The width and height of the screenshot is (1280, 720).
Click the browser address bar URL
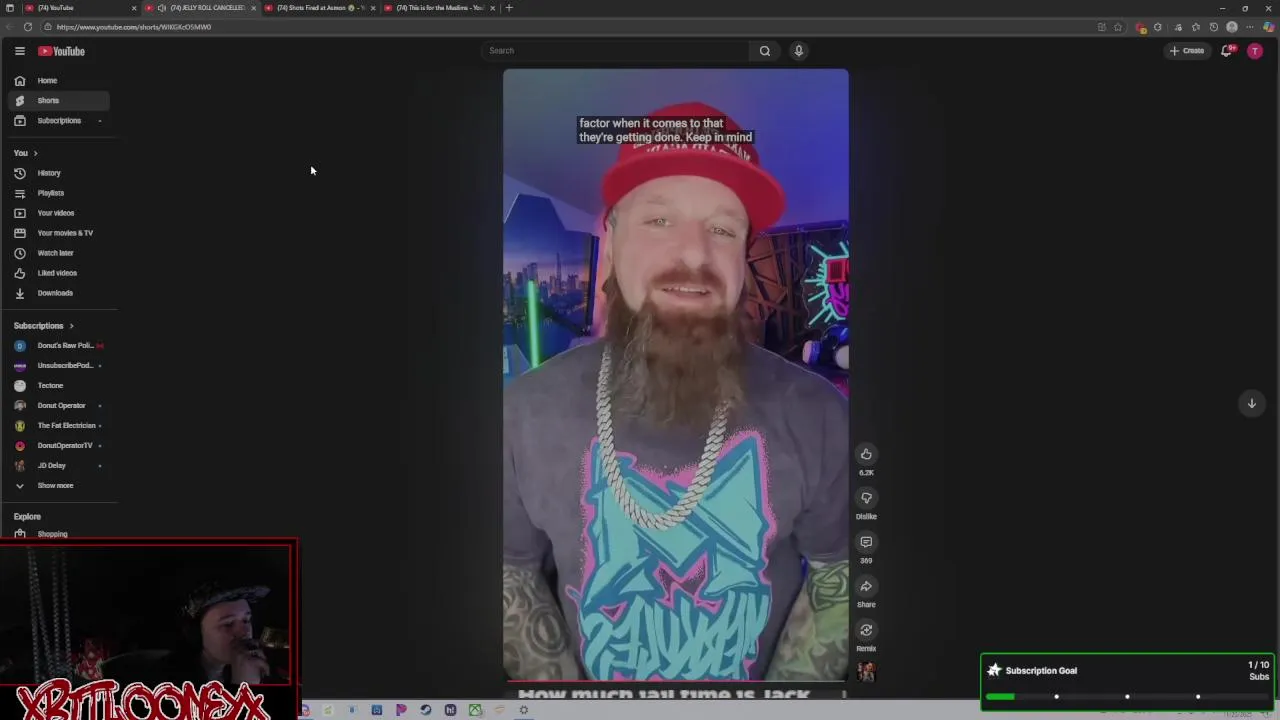point(134,27)
